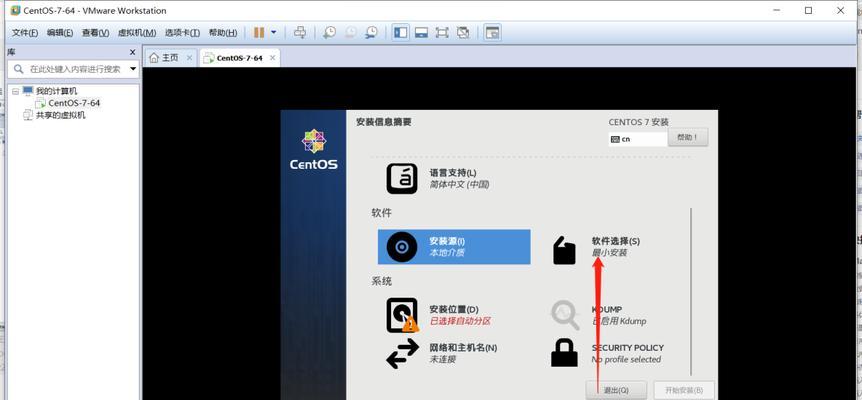Screen dimensions: 862x400
Task: Click the console view icon
Action: click(492, 33)
